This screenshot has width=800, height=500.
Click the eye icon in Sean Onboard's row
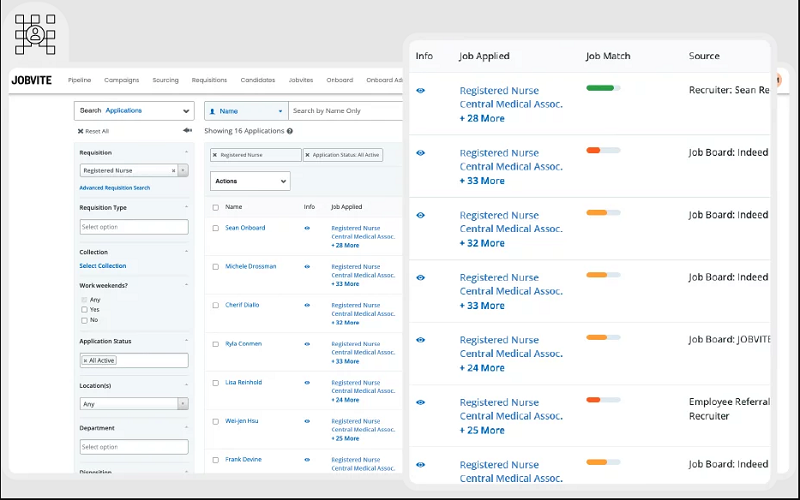307,228
